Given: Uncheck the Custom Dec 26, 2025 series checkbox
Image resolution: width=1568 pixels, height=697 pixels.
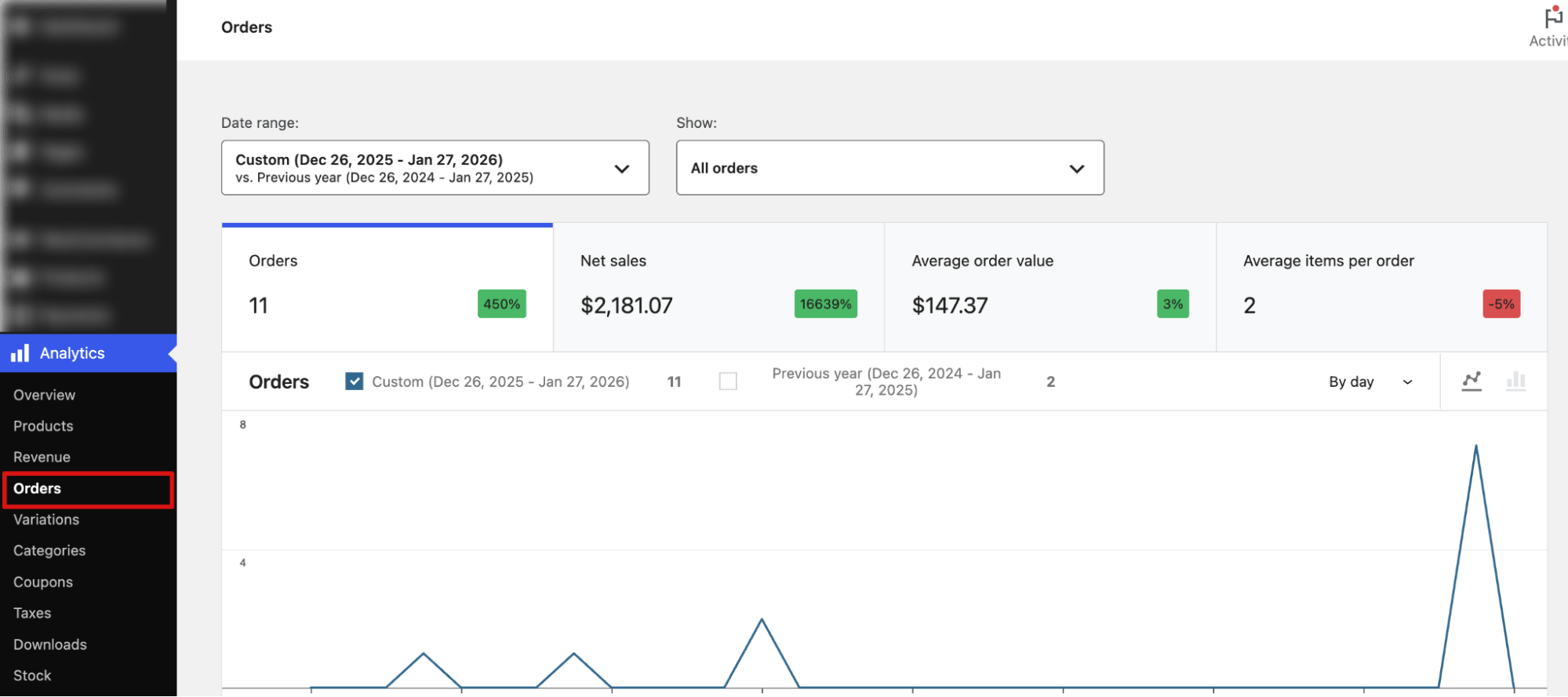Looking at the screenshot, I should click(355, 381).
